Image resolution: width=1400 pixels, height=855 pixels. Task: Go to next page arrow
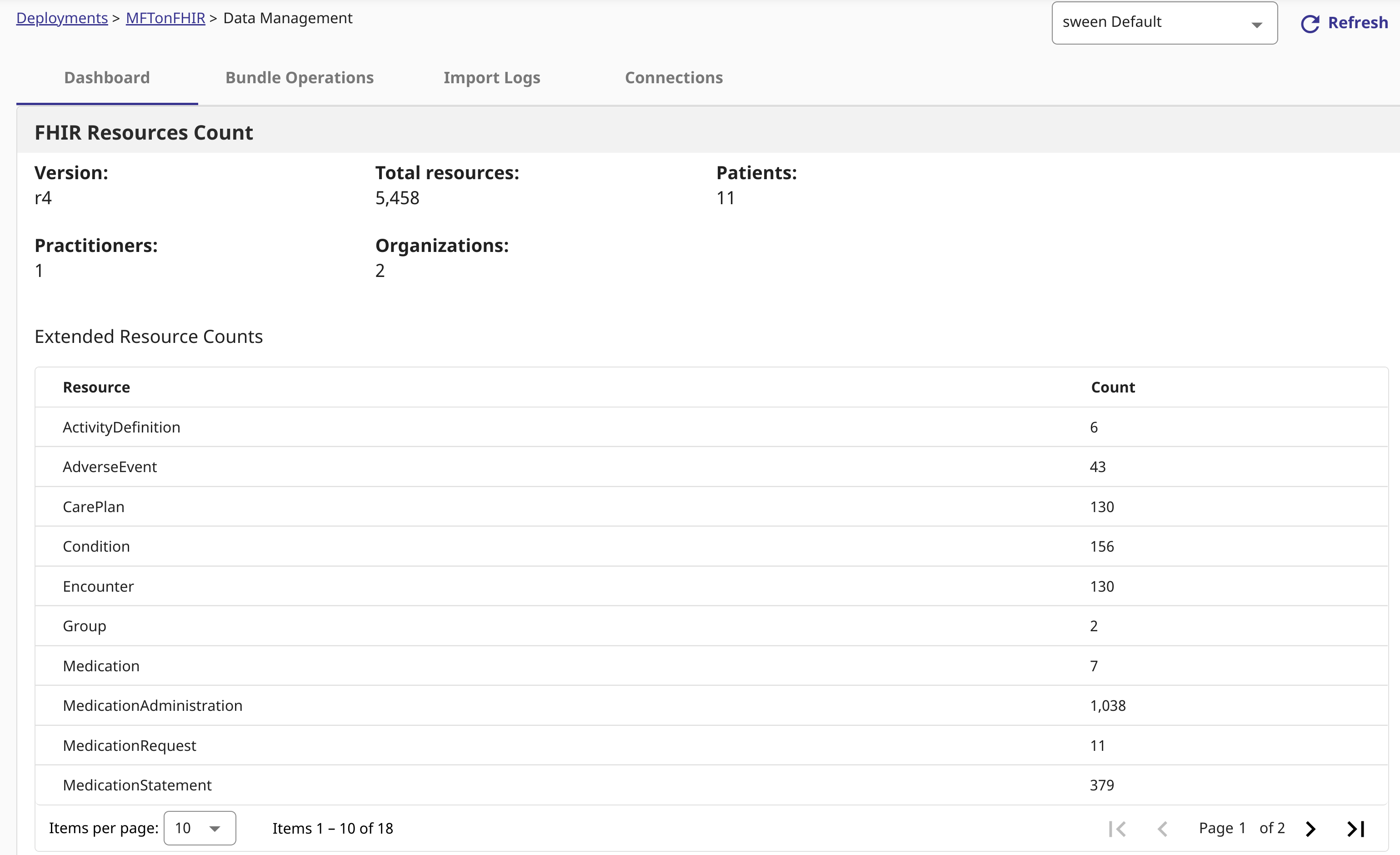pos(1310,829)
